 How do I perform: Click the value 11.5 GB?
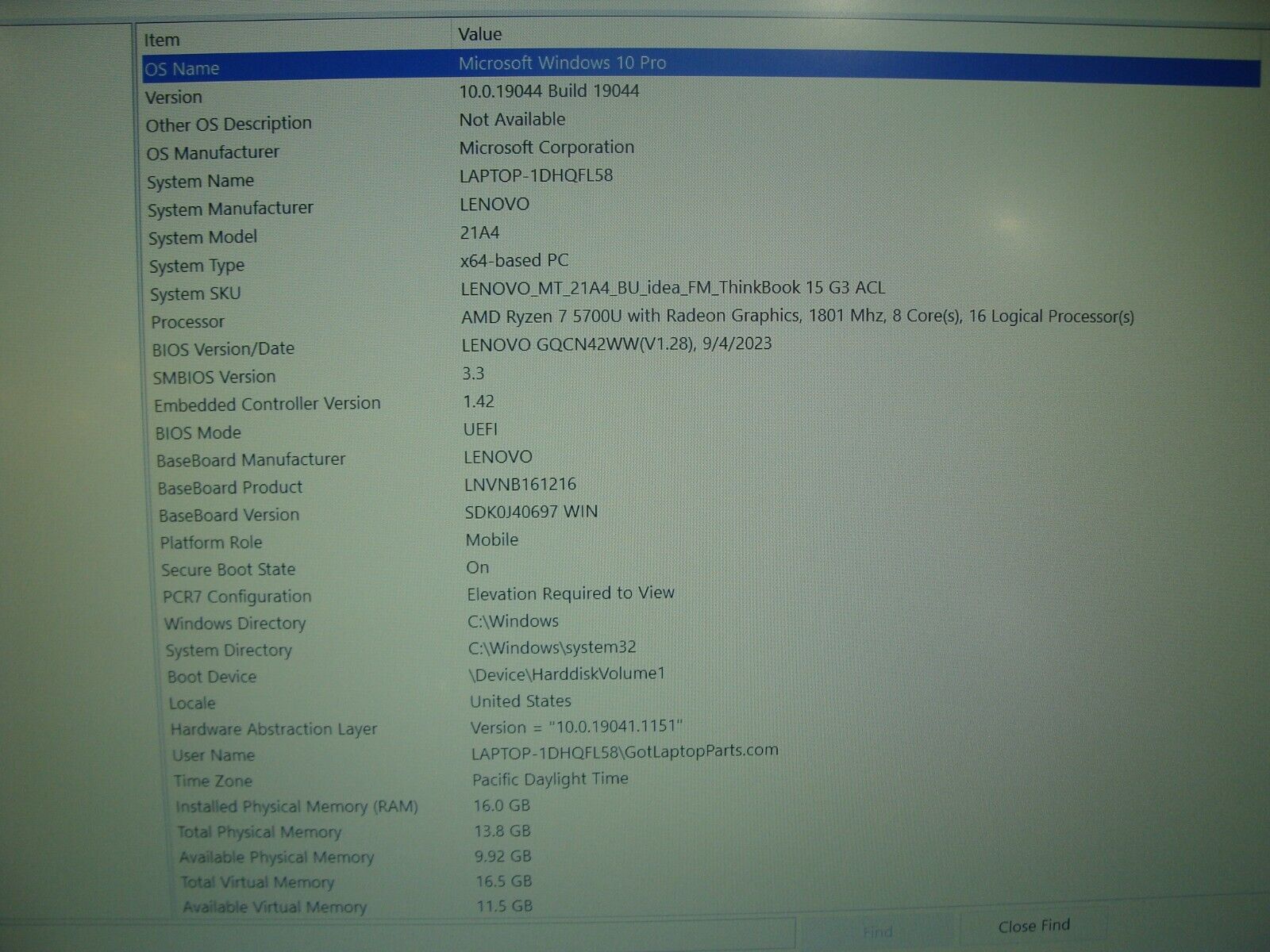(506, 905)
